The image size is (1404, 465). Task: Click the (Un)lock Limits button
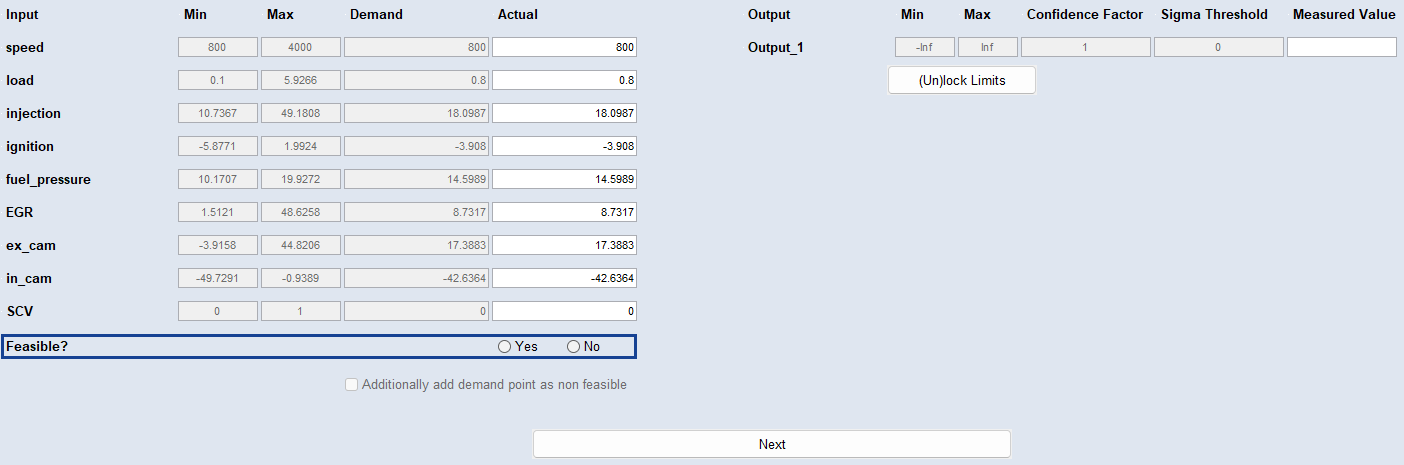click(962, 80)
